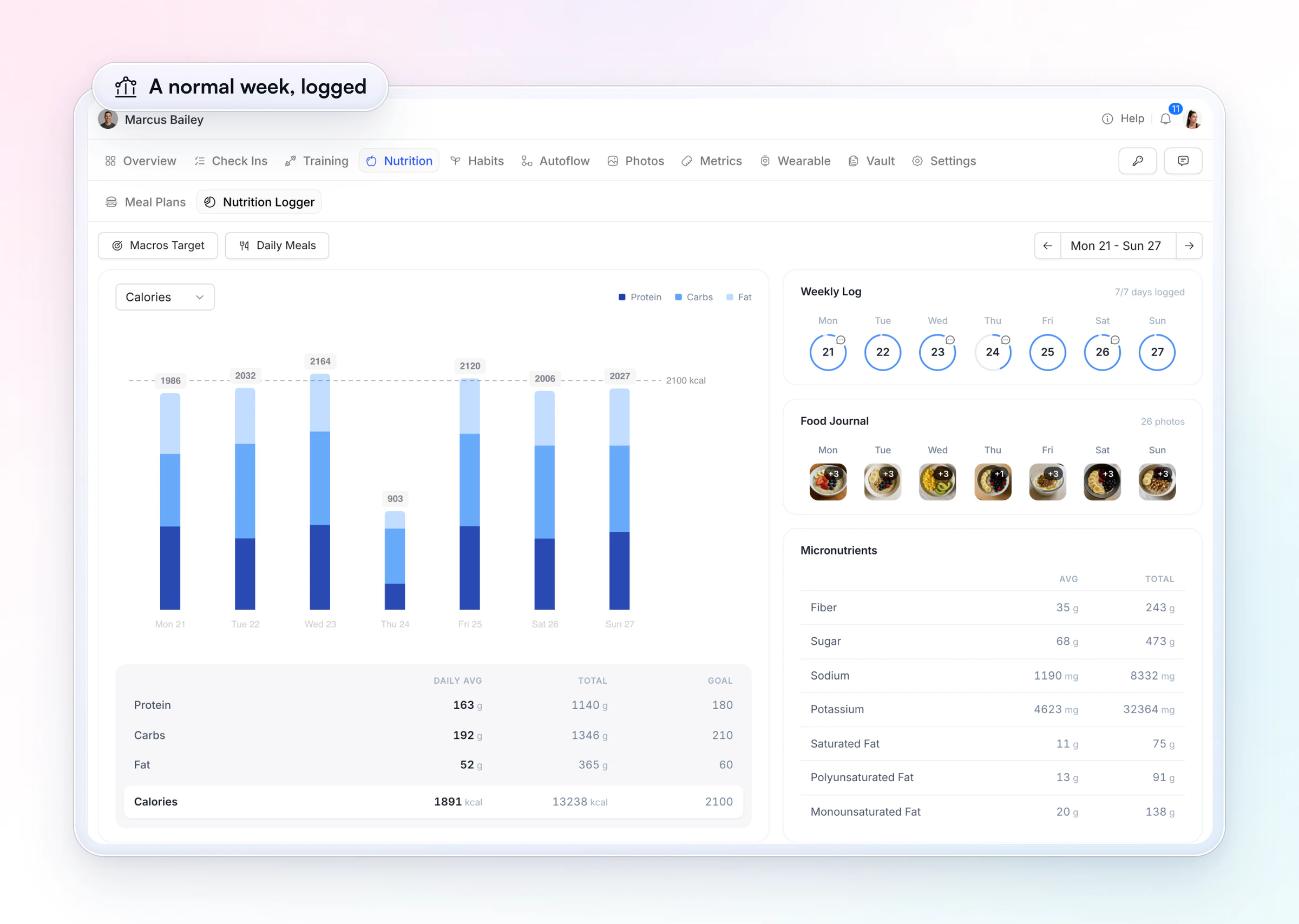The height and width of the screenshot is (924, 1299).
Task: Toggle the Carbs legend item
Action: pyautogui.click(x=693, y=297)
